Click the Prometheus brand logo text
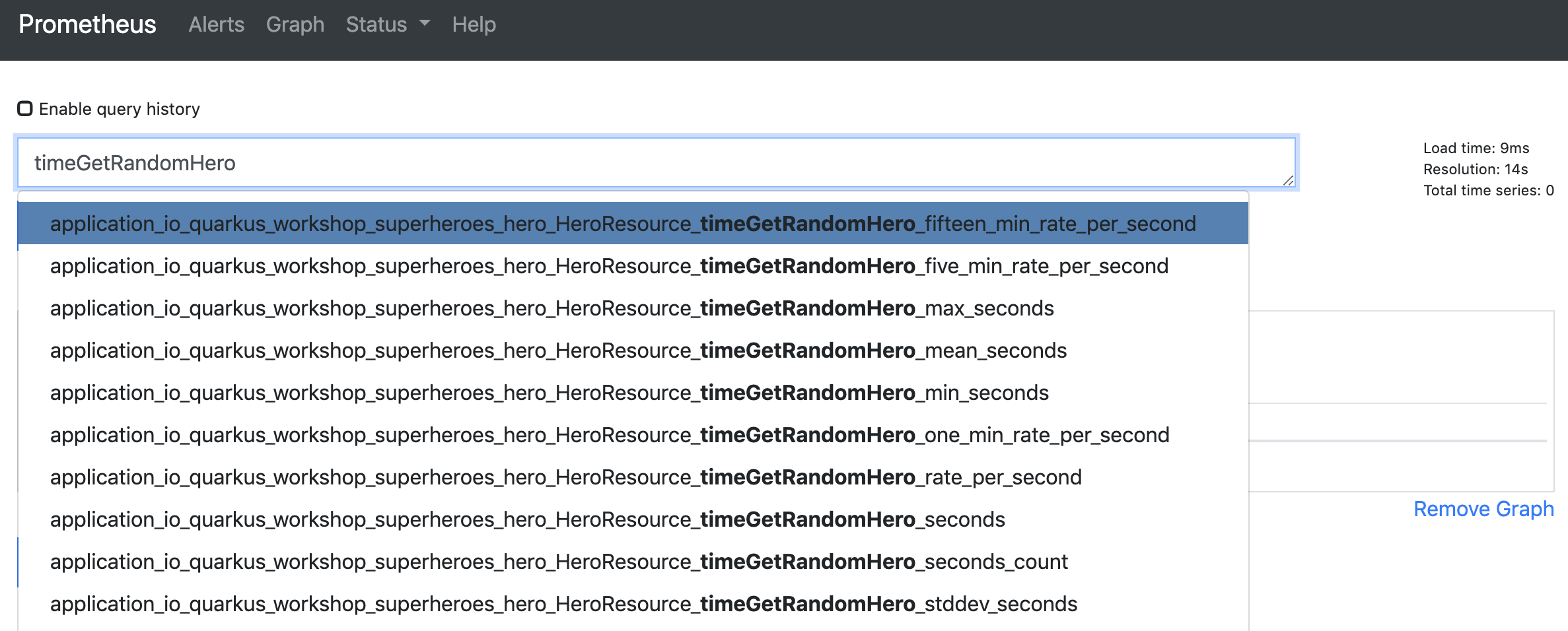Viewport: 1568px width, 631px height. [x=87, y=24]
